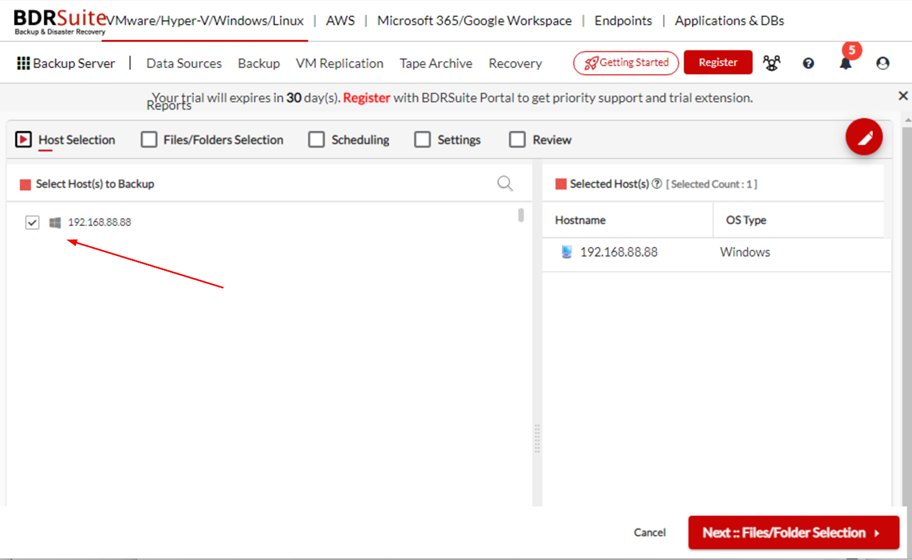Click Cancel to abort backup setup
This screenshot has width=912, height=560.
point(650,532)
